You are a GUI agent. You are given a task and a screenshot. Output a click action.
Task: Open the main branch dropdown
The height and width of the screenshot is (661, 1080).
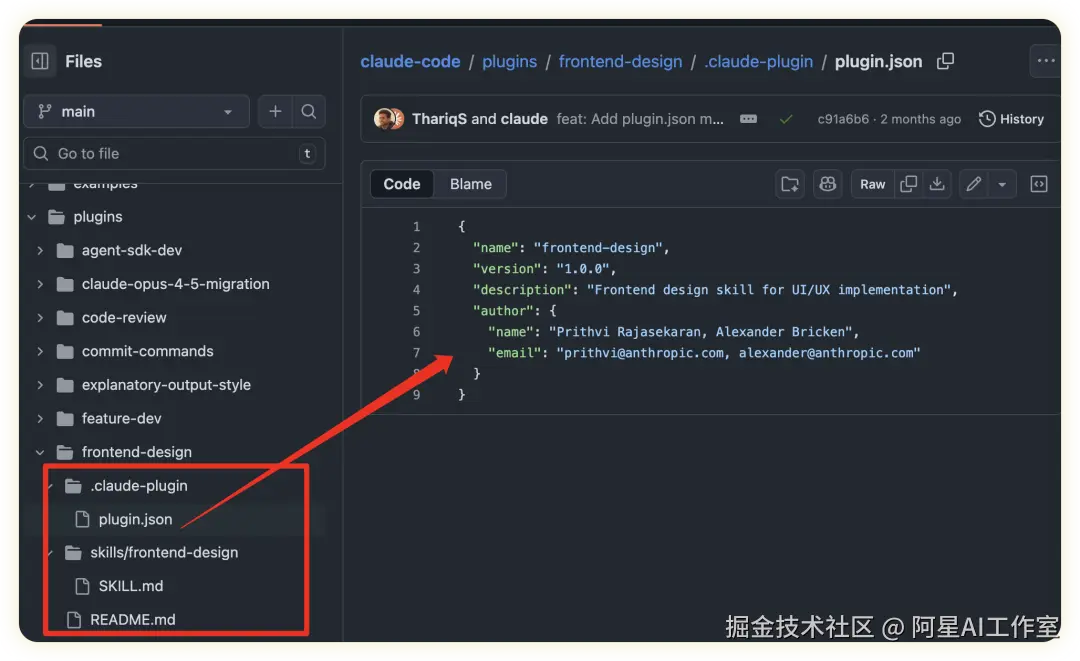click(x=136, y=112)
